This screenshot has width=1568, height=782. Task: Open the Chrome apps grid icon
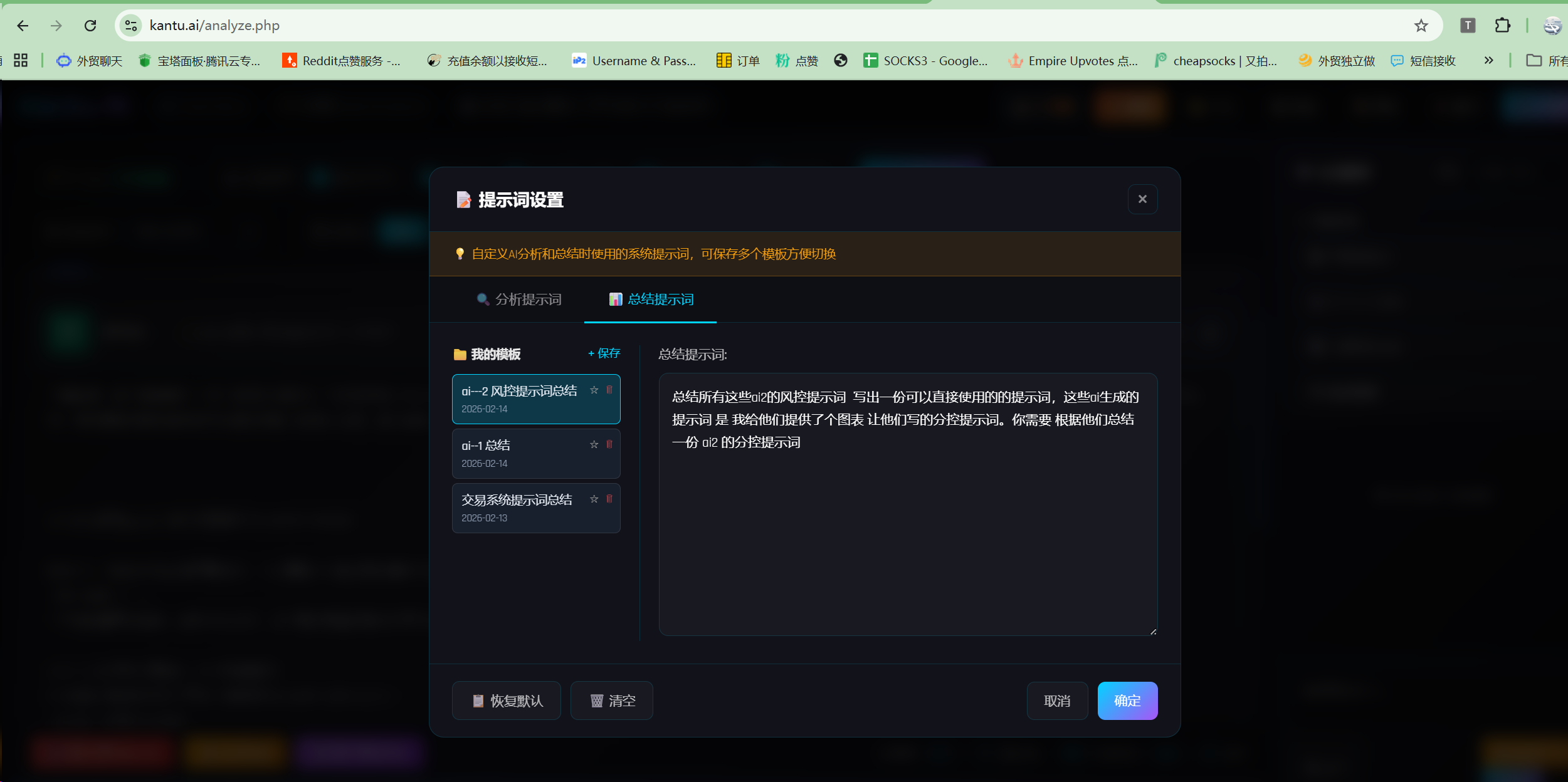[21, 61]
